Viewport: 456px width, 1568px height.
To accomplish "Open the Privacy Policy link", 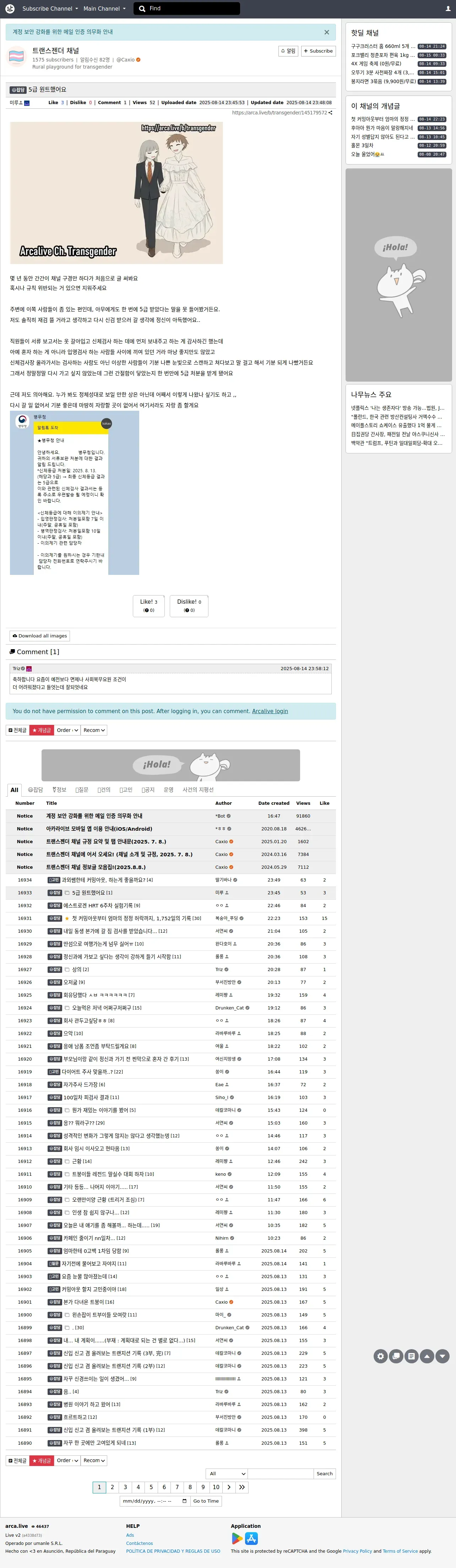I will pyautogui.click(x=358, y=1551).
